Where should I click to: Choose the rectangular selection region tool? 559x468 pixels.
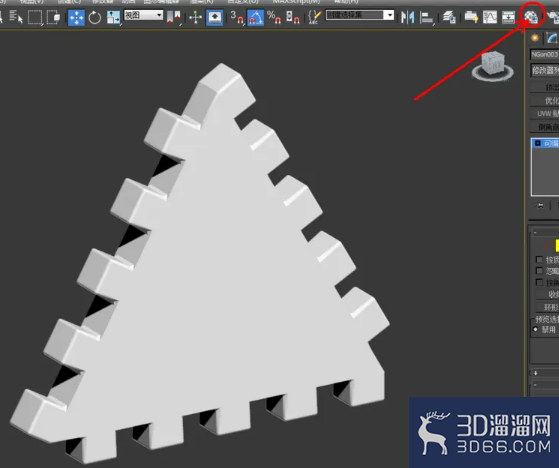click(35, 17)
